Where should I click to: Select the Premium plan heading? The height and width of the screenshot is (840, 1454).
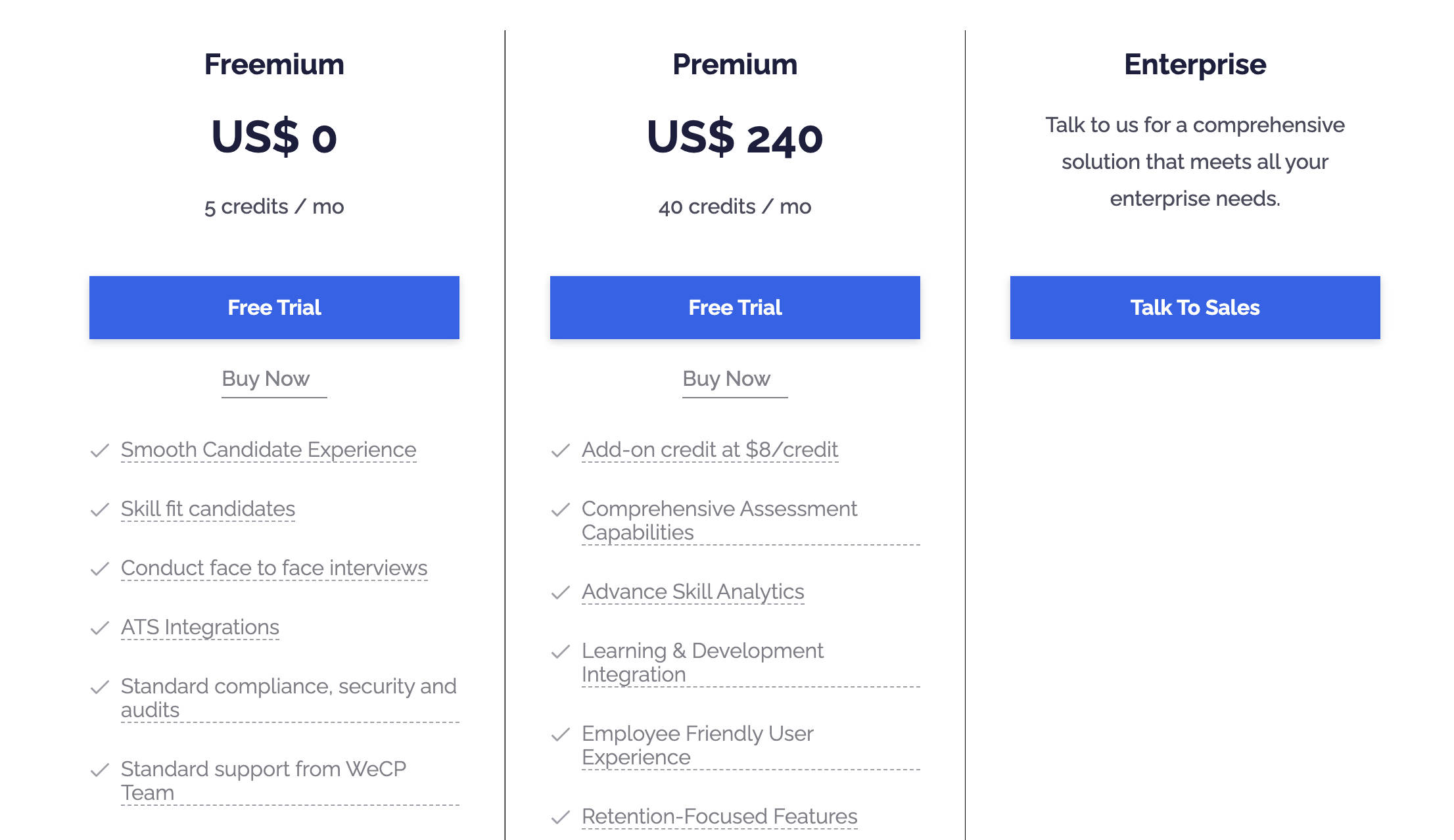(x=735, y=64)
